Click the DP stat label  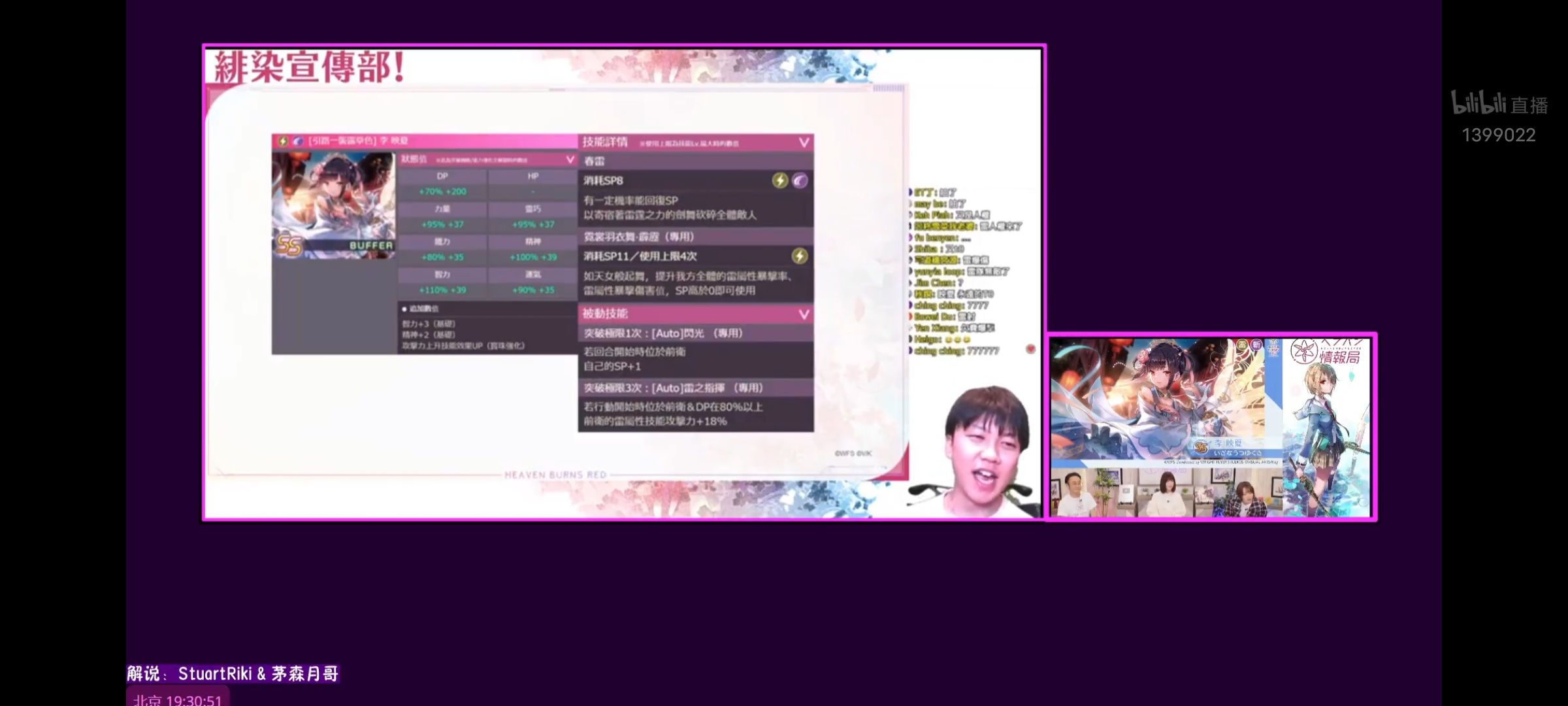click(442, 176)
